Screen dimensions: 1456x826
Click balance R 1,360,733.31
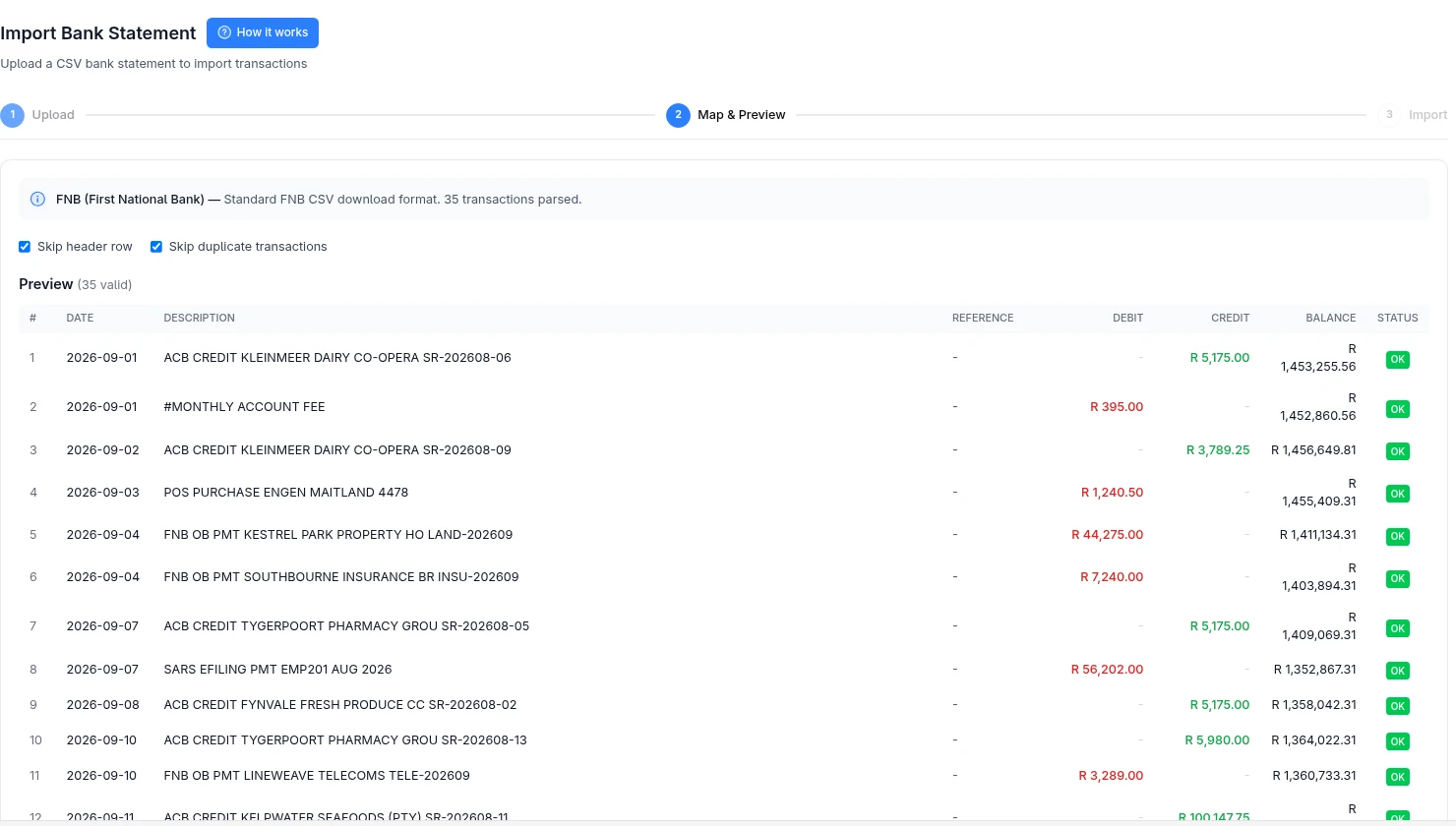(x=1314, y=776)
